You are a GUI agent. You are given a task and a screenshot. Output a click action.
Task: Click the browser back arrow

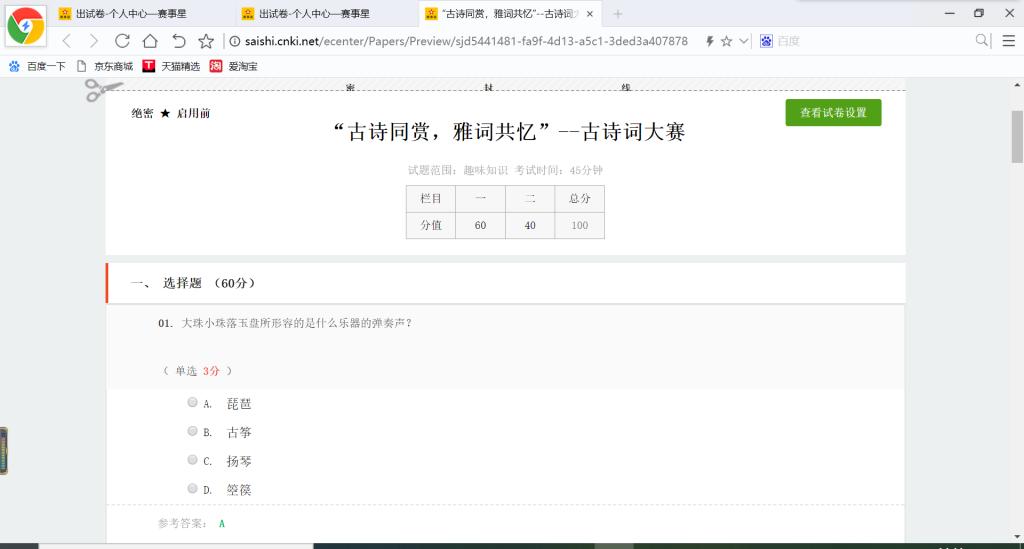pos(67,41)
